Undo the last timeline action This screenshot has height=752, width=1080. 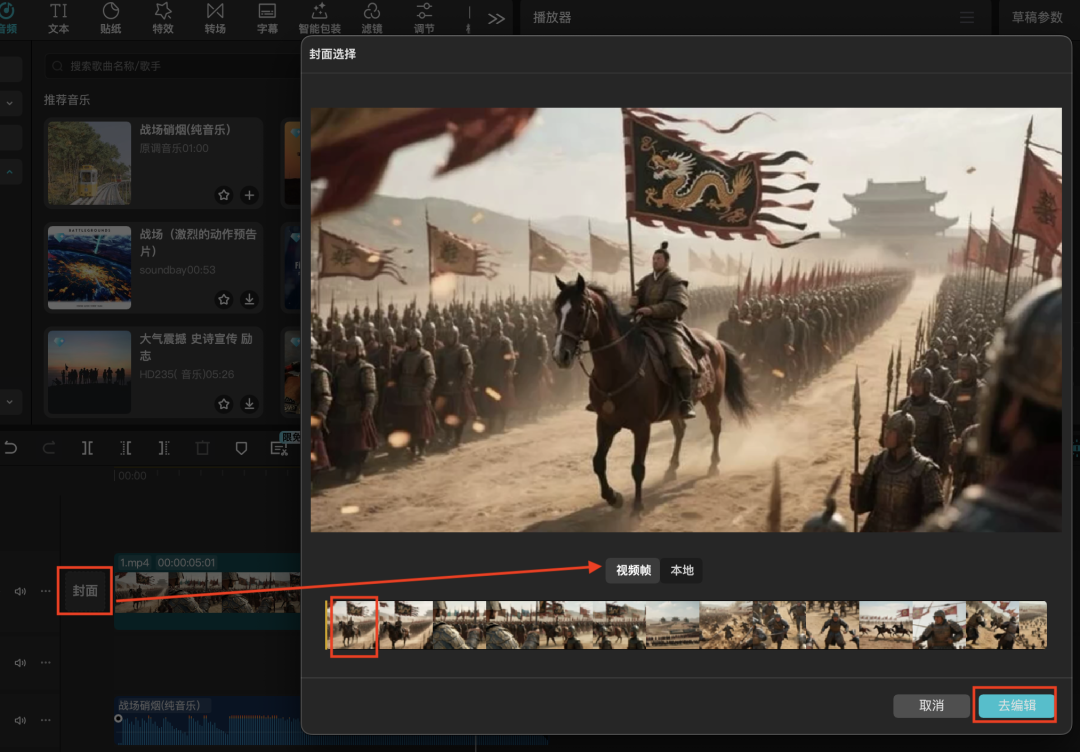10,448
